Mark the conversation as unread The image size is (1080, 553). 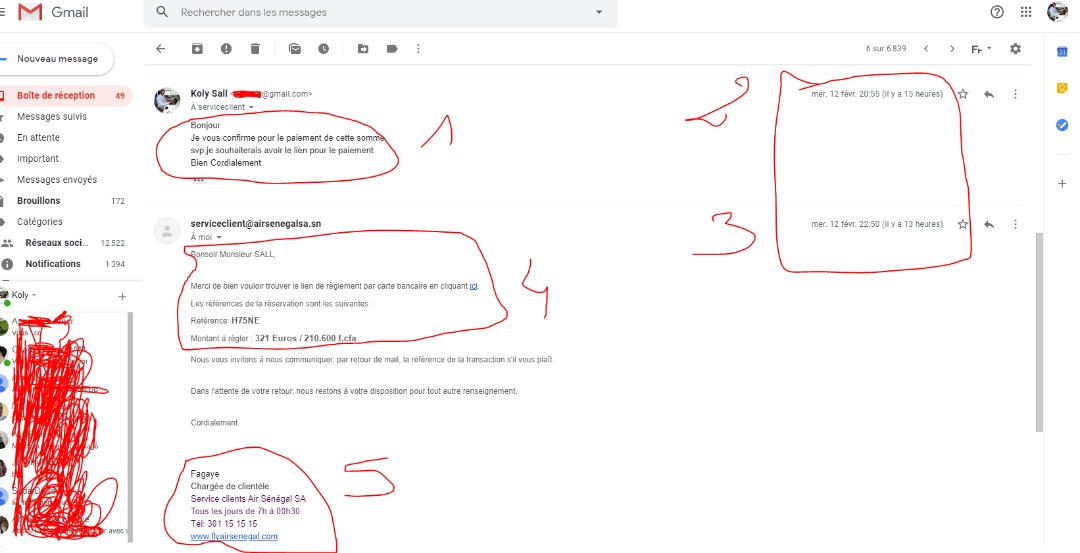(295, 48)
